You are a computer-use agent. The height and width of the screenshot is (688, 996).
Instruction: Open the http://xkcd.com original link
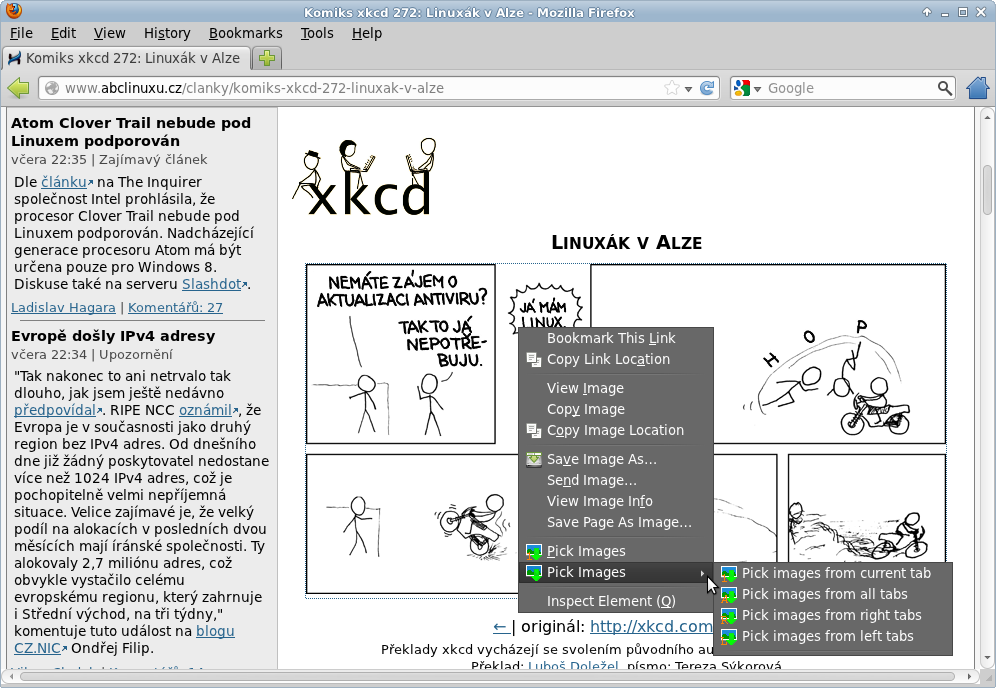click(x=651, y=626)
